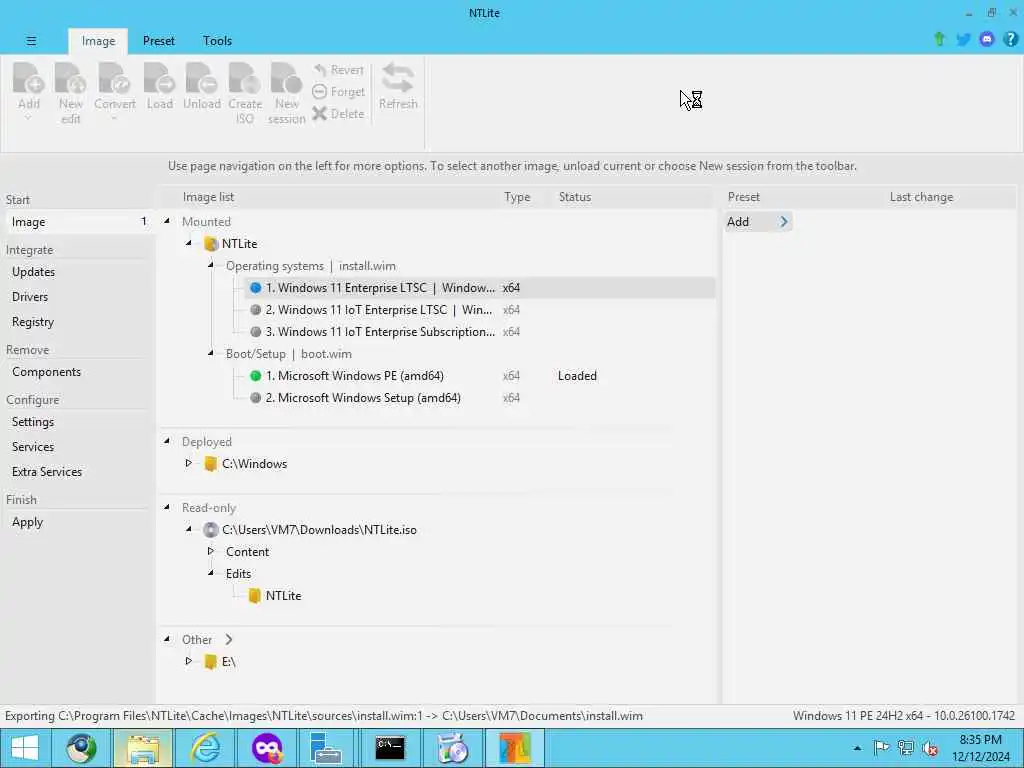Click the Unload toolbar icon
The height and width of the screenshot is (768, 1024).
coord(202,85)
